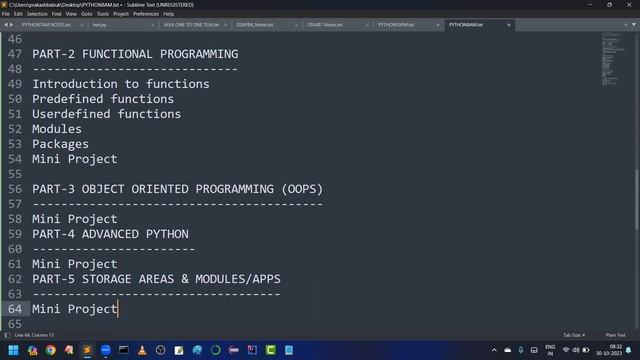Open the View menu
This screenshot has width=640, height=360.
71,14
